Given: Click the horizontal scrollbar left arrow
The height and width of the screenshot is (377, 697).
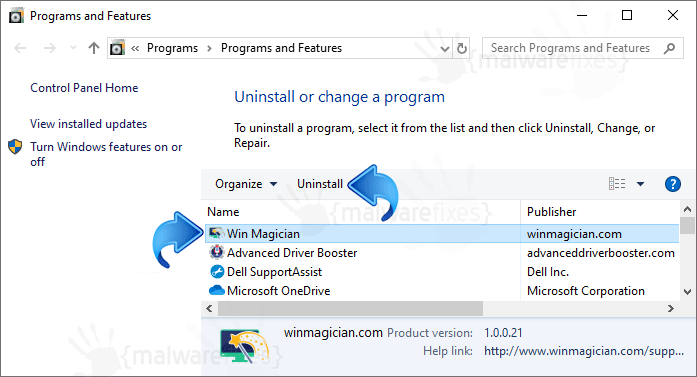Looking at the screenshot, I should pyautogui.click(x=209, y=308).
